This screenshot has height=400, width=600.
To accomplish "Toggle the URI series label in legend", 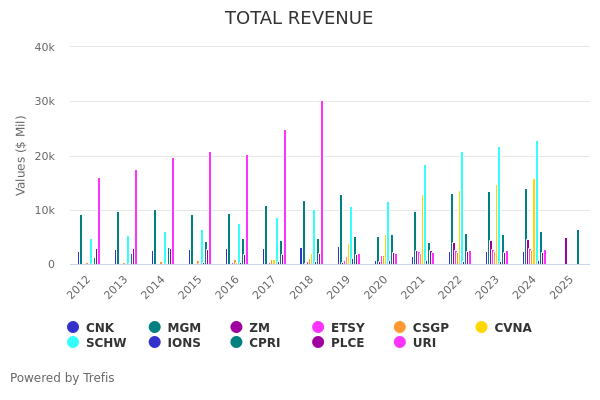I will [424, 343].
